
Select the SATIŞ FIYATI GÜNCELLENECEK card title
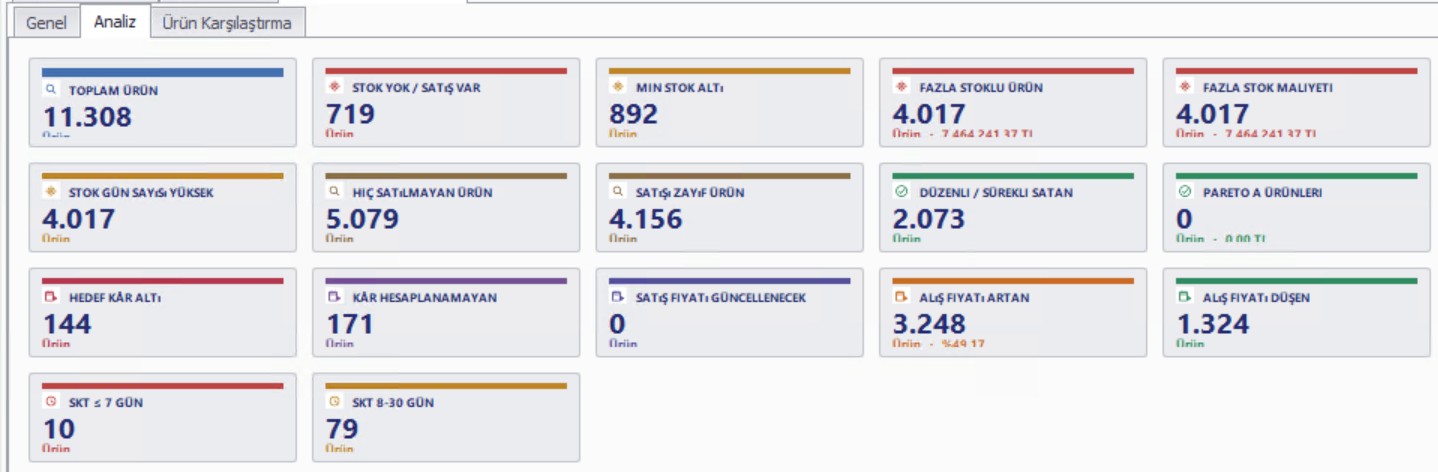pyautogui.click(x=722, y=298)
